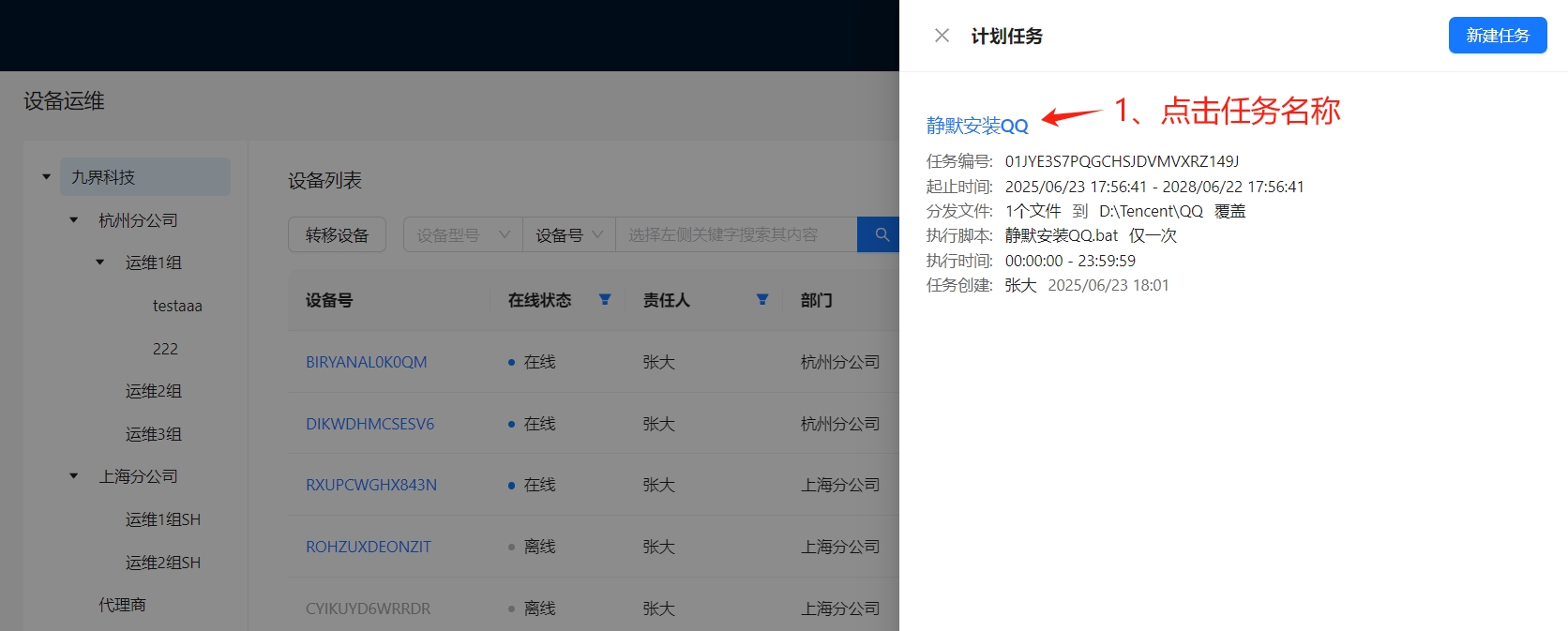Select 九界科技 in the organization tree
Image resolution: width=1568 pixels, height=631 pixels.
point(145,177)
